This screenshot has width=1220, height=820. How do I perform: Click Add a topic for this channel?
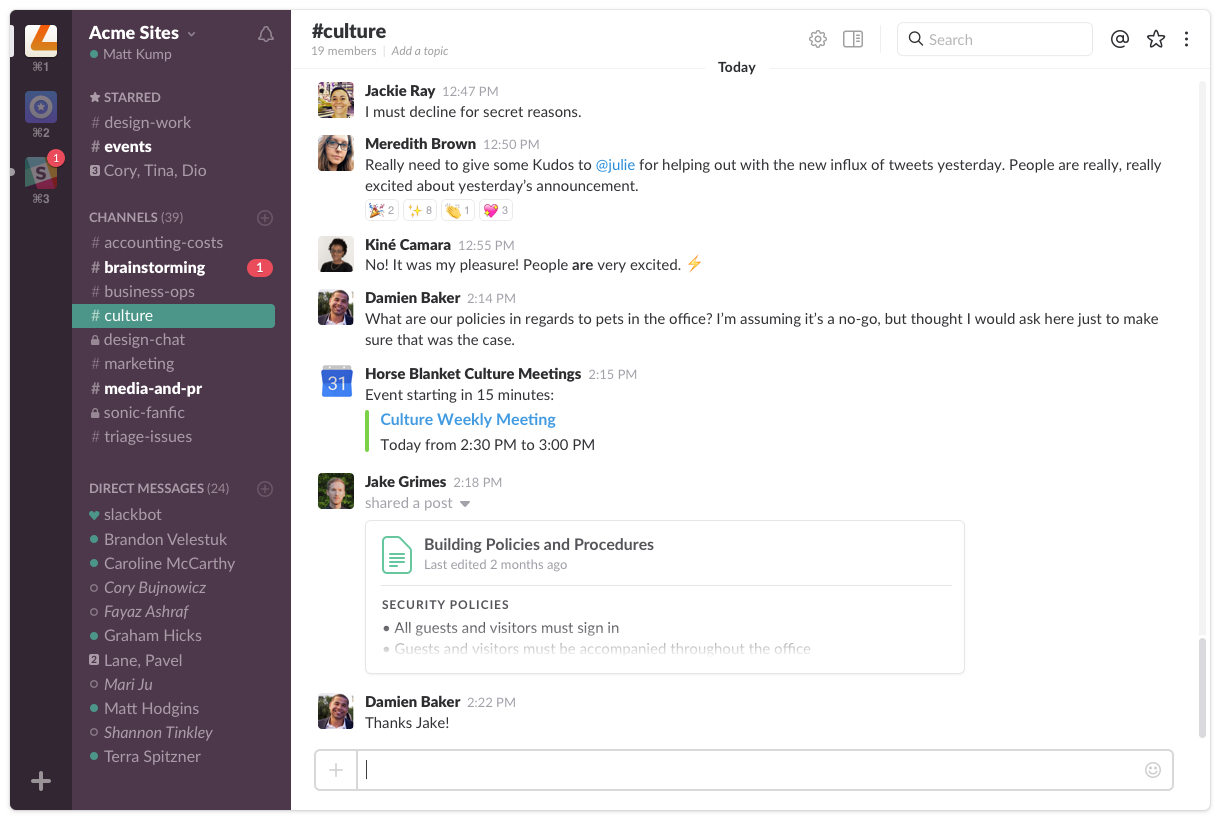point(420,51)
